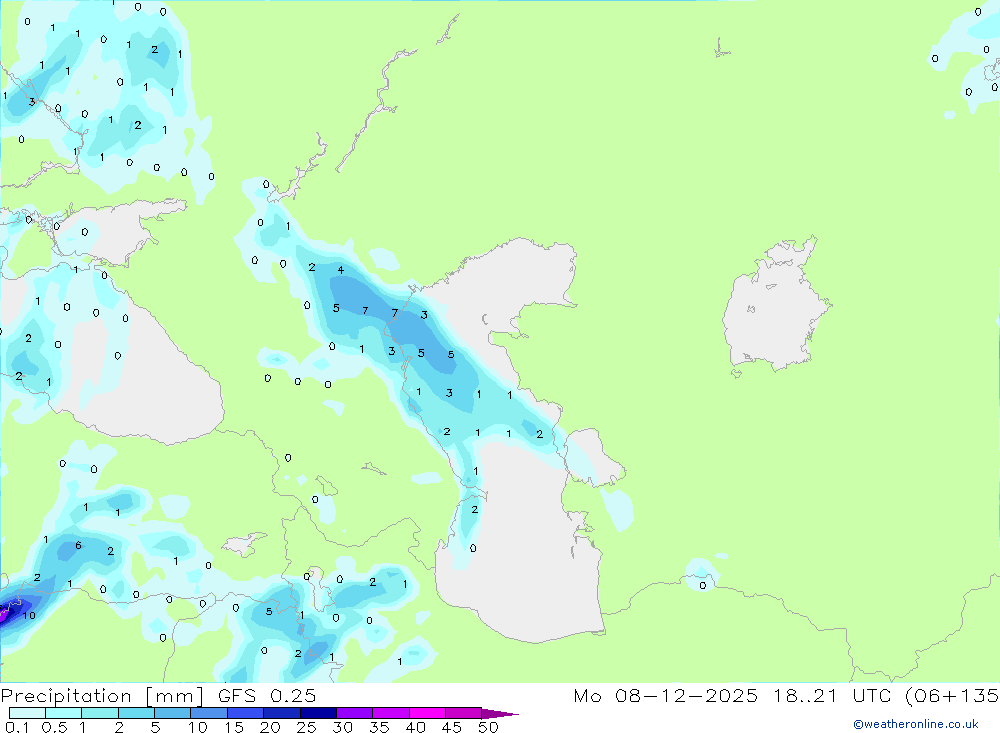Click the 40 to 45 mm magenta swatch
This screenshot has height=733, width=1000.
click(x=427, y=713)
